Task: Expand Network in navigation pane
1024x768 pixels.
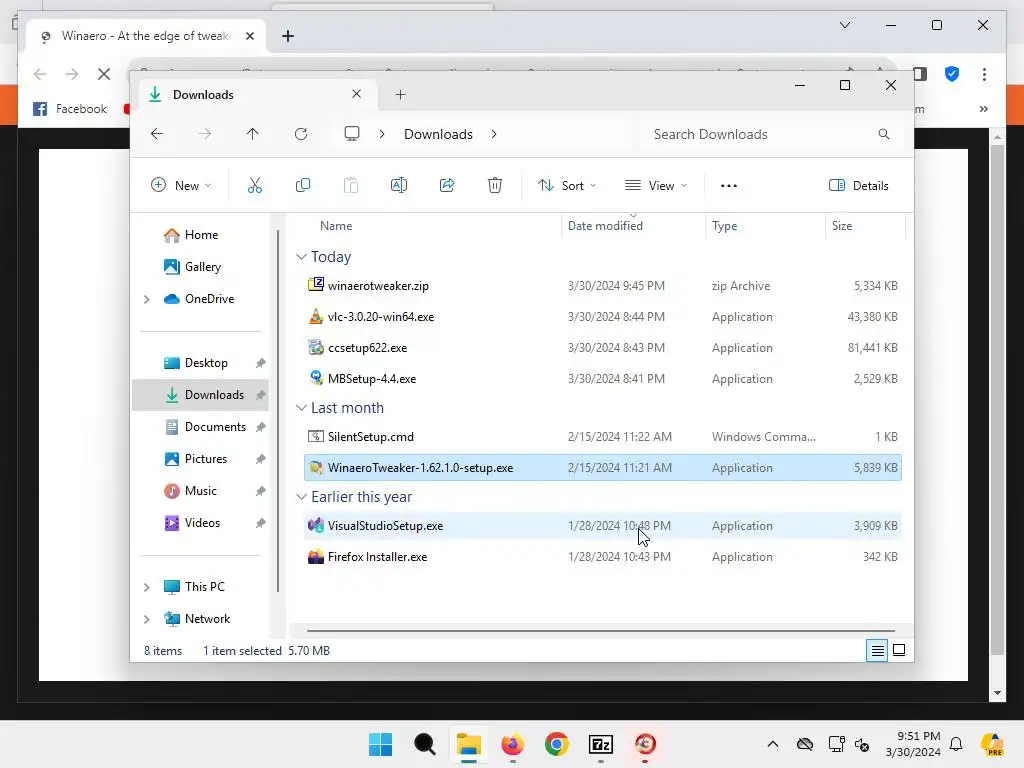Action: (147, 619)
